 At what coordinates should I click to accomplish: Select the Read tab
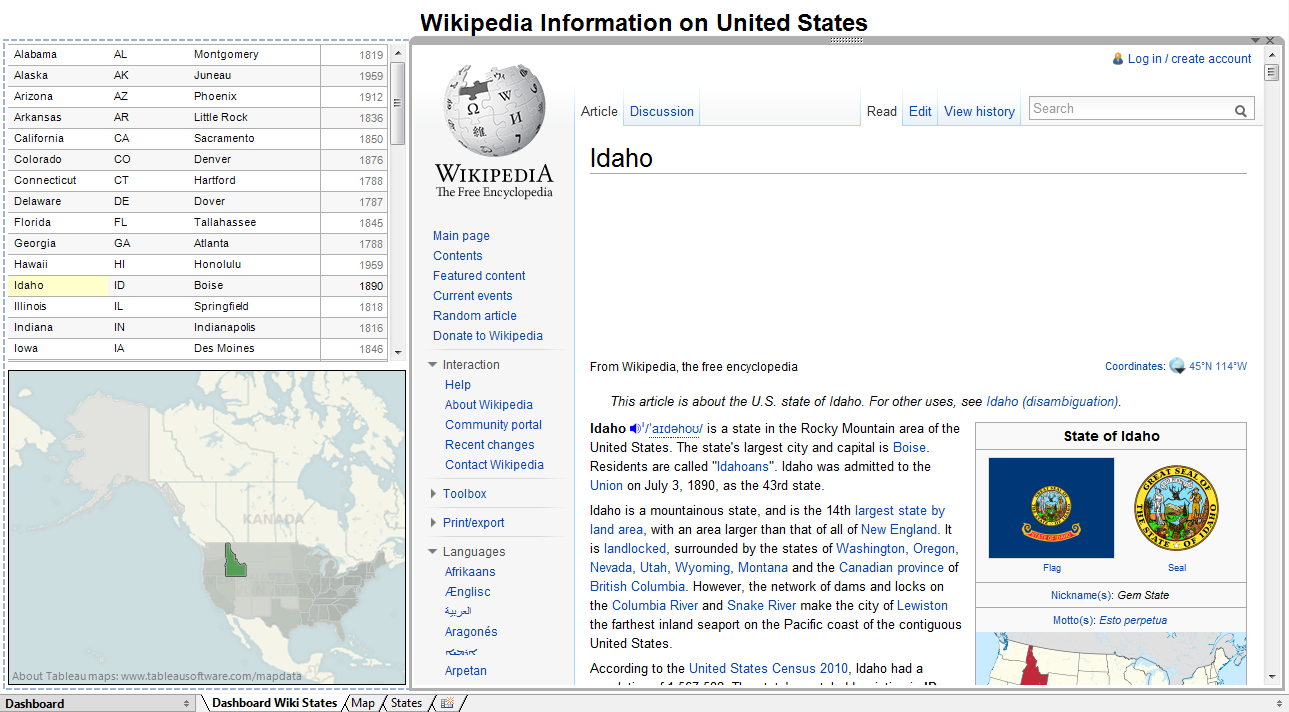881,111
